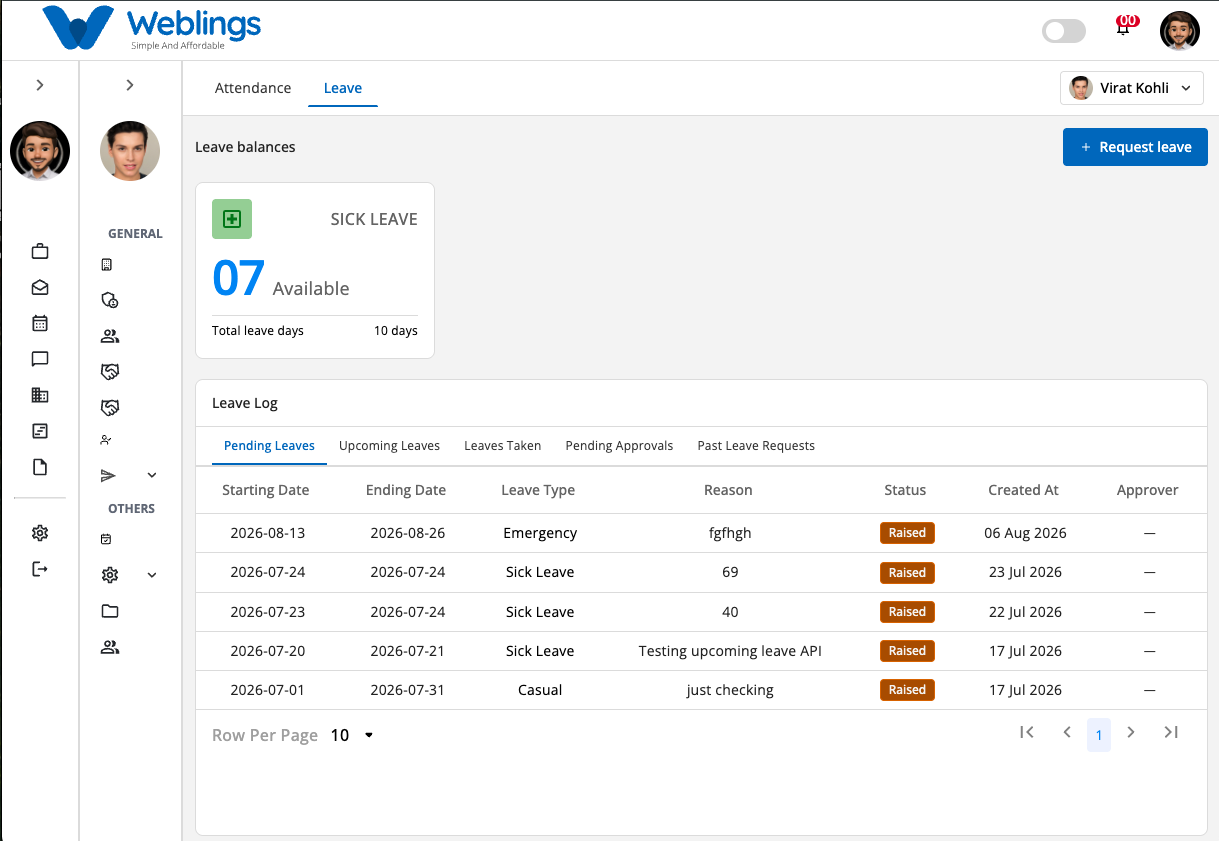Click the reason text "Testing upcoming leave API"
The image size is (1219, 841).
pos(730,651)
